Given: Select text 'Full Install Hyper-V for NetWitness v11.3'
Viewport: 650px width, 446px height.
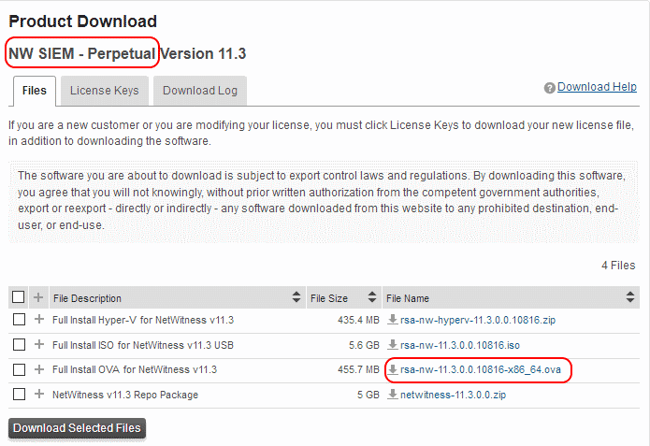Looking at the screenshot, I should 143,320.
